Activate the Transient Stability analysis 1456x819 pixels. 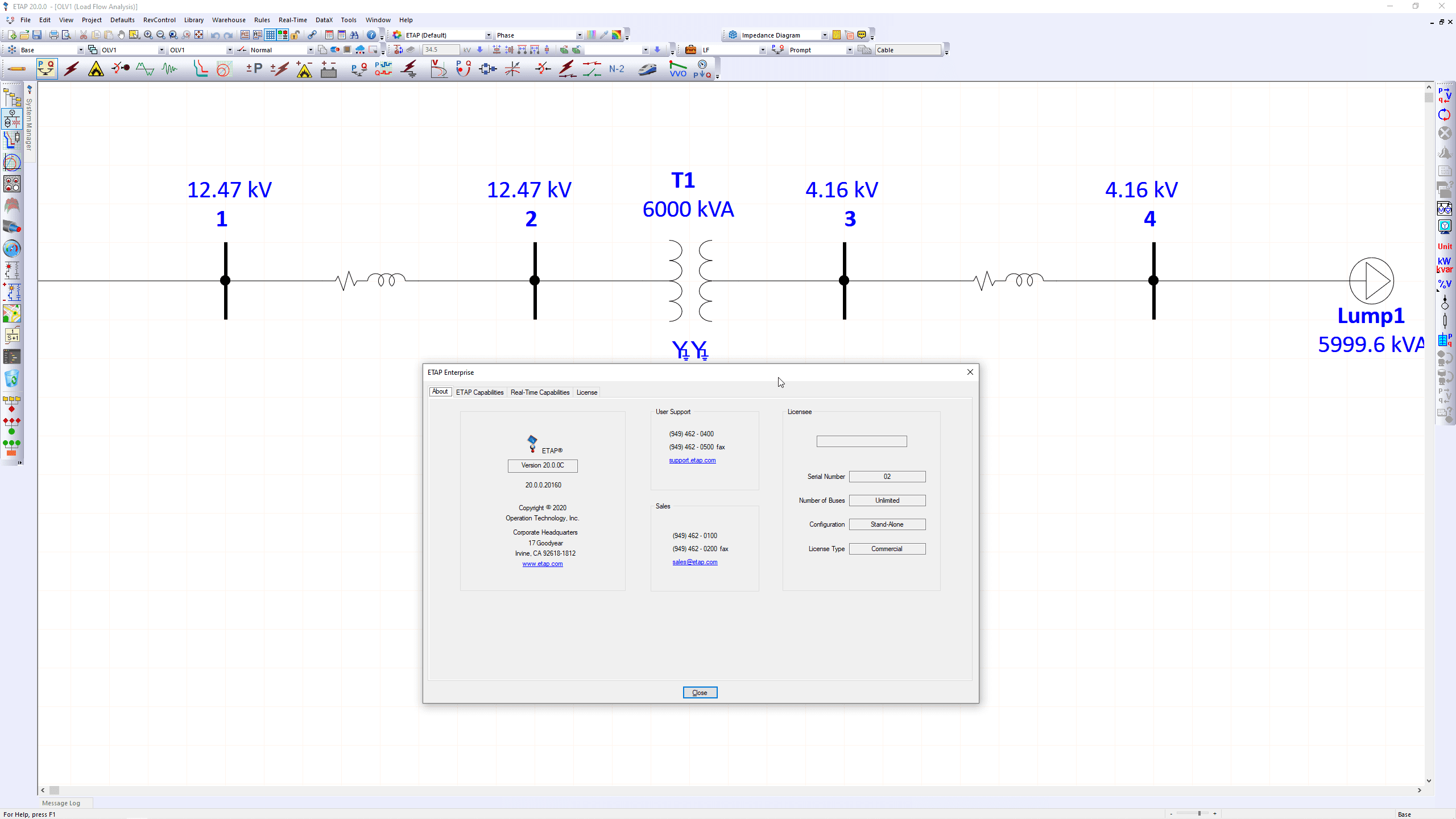pyautogui.click(x=169, y=68)
